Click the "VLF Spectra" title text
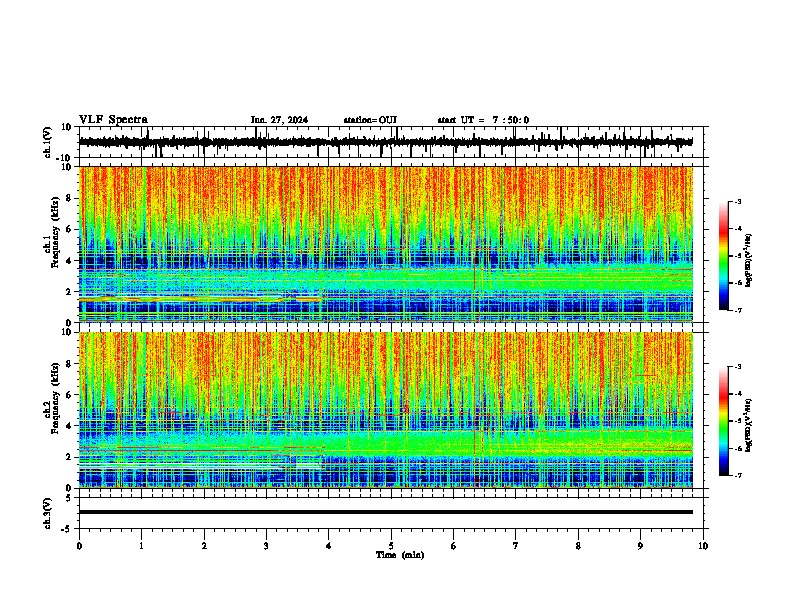This screenshot has height=612, width=792. (113, 120)
